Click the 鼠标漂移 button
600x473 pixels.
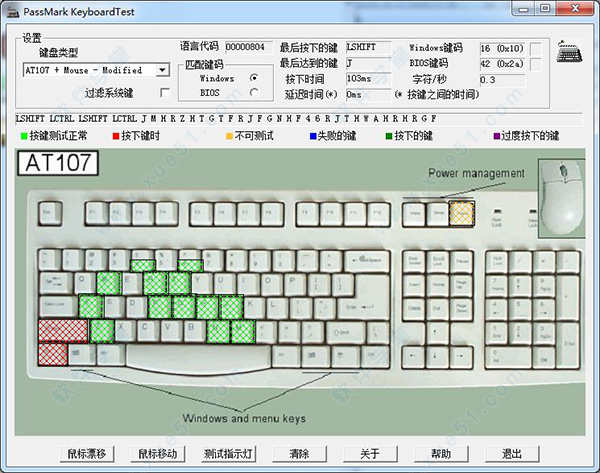87,454
